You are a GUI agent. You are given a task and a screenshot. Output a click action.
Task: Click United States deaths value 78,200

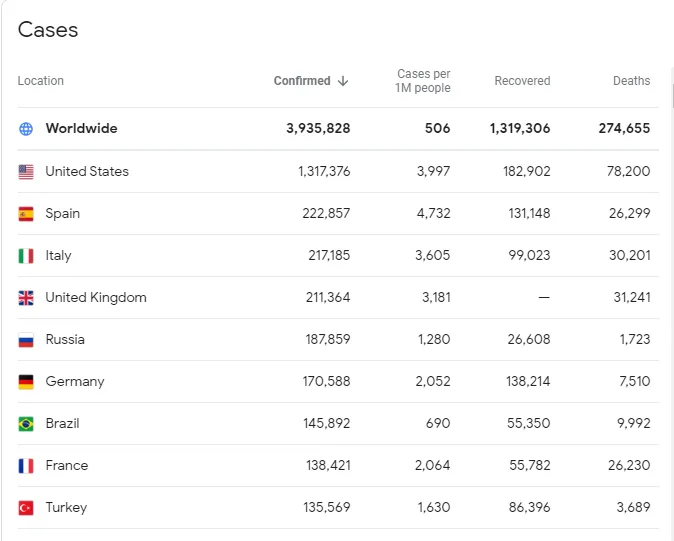(x=628, y=171)
